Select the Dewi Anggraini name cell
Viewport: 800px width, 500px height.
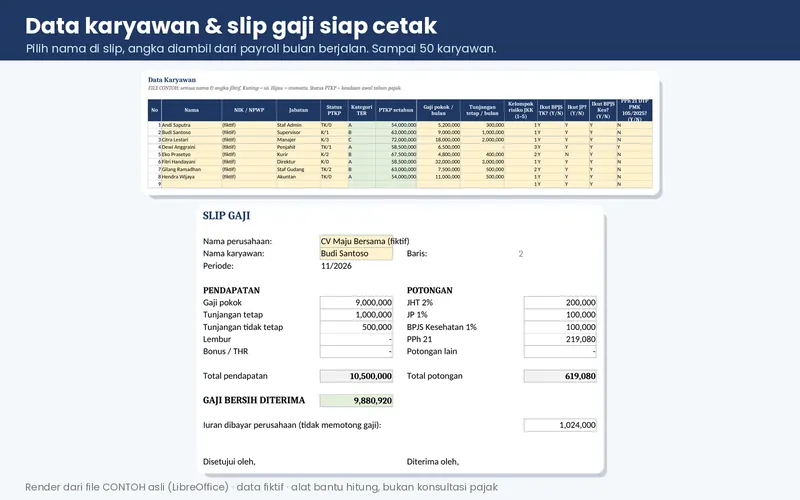point(191,147)
